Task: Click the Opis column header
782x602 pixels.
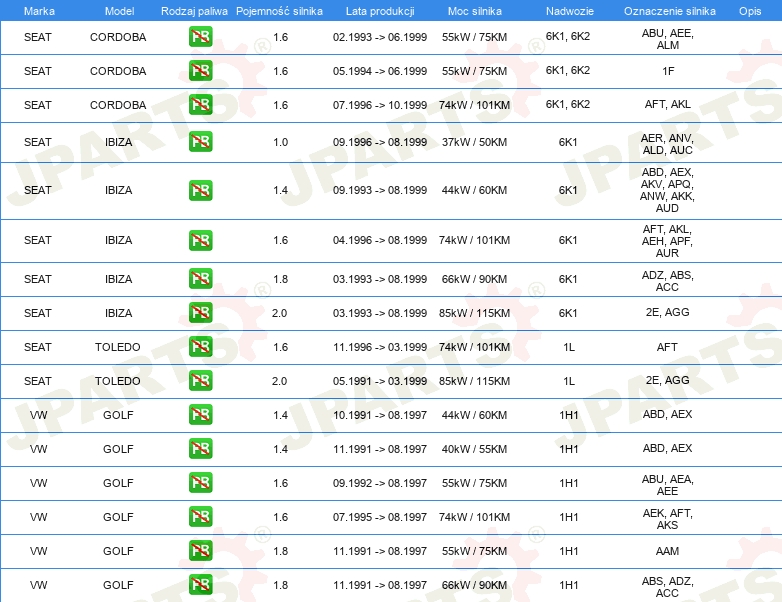Action: pos(750,11)
